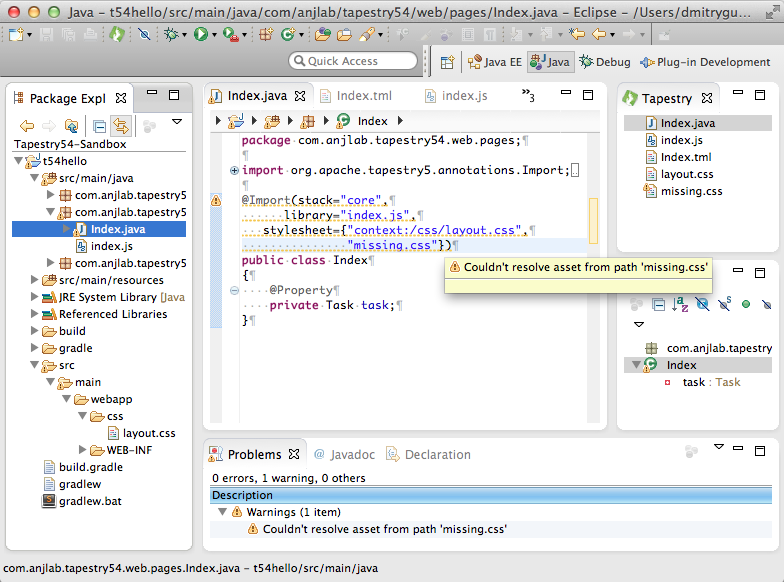Click the green Run button
Viewport: 784px width, 582px height.
tap(201, 34)
